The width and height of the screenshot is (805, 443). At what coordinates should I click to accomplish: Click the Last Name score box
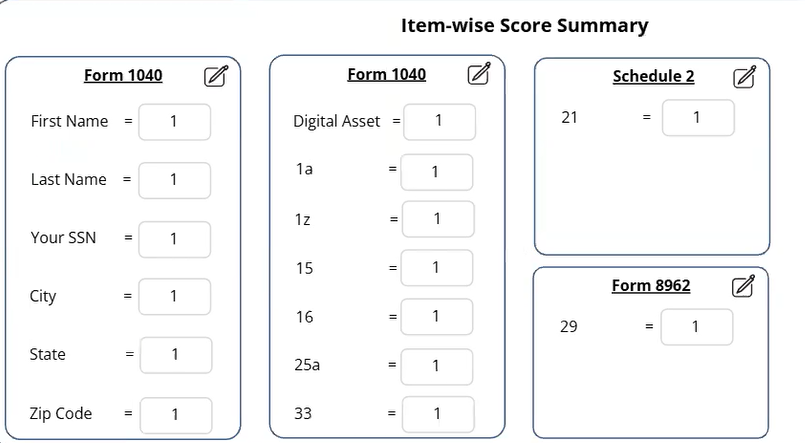pyautogui.click(x=175, y=180)
